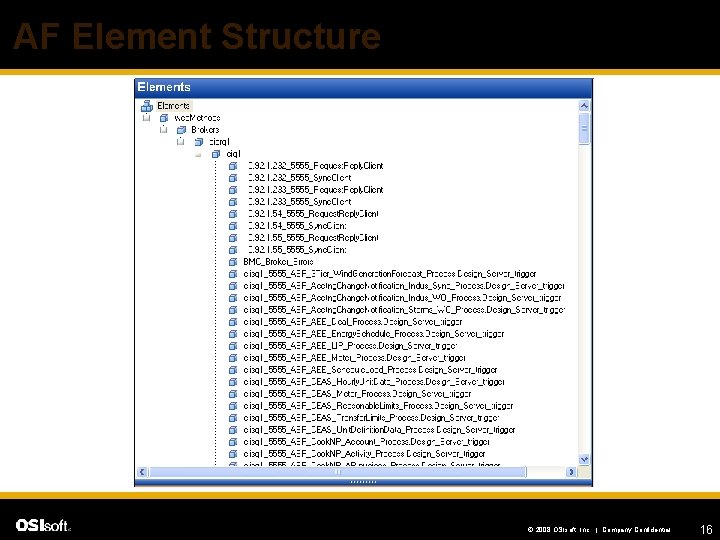Click icon beside 54_5555_RequestReplyClient element
Image resolution: width=720 pixels, height=540 pixels.
233,214
